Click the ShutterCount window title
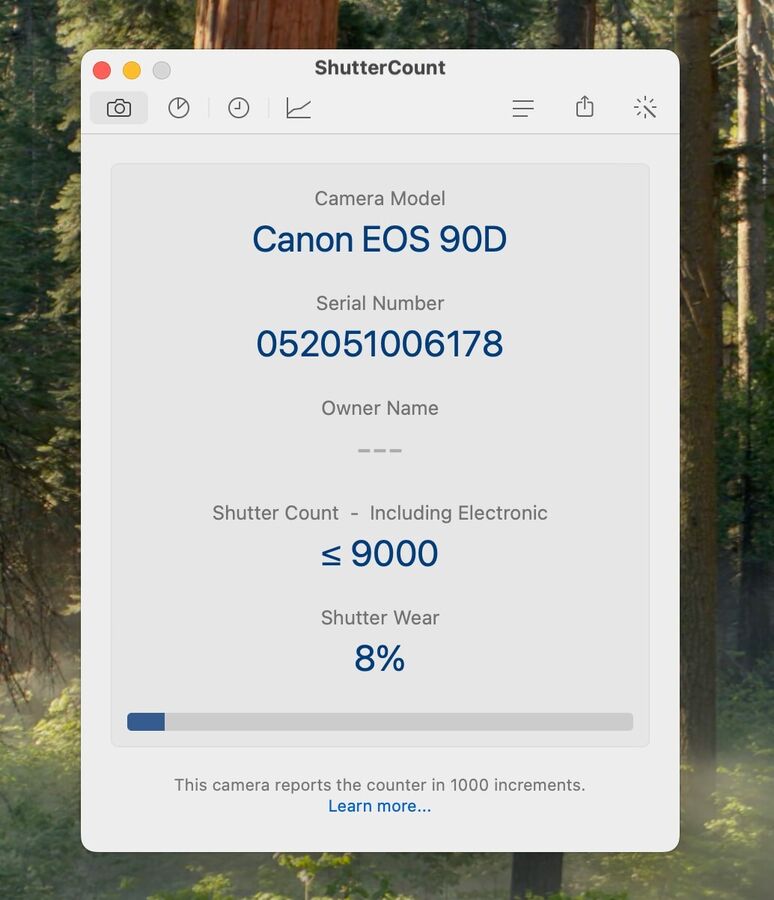774x900 pixels. [380, 68]
